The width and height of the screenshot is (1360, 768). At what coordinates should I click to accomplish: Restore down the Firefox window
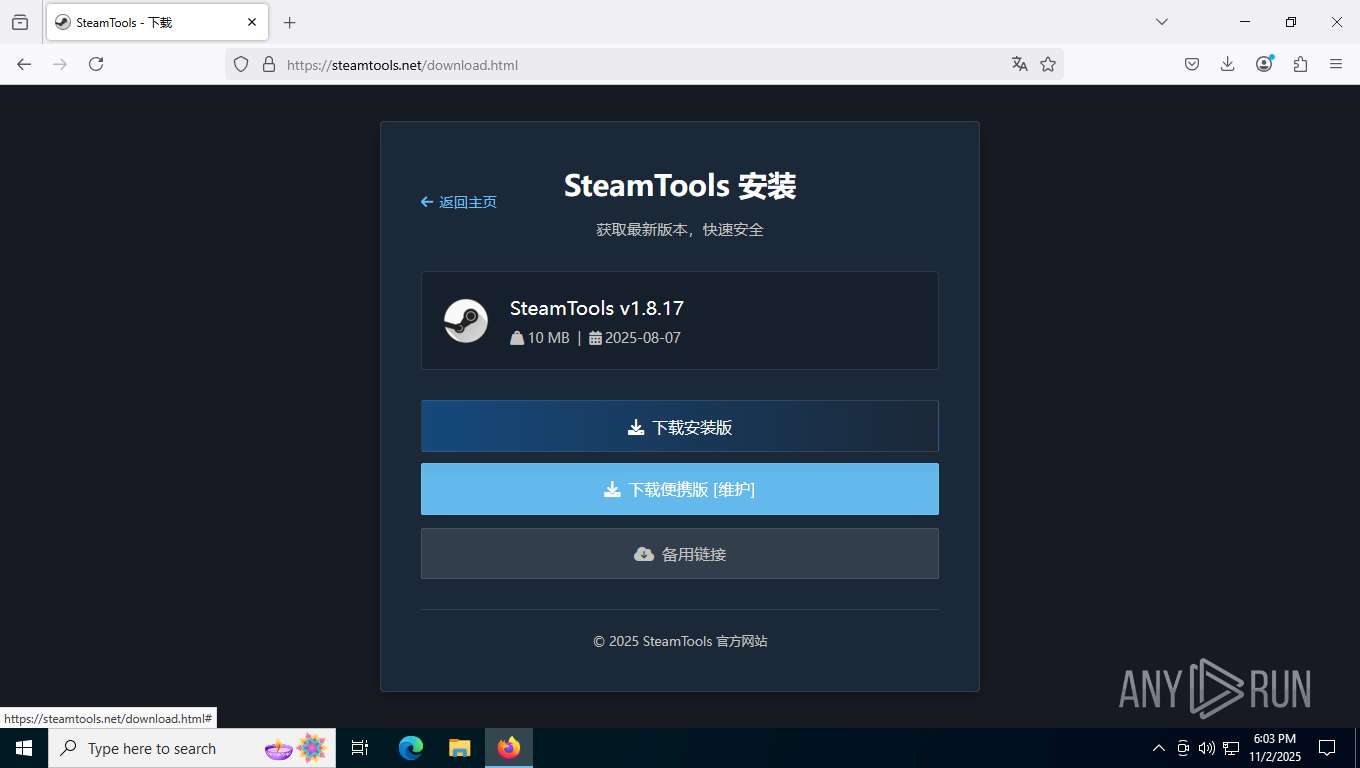pyautogui.click(x=1291, y=22)
